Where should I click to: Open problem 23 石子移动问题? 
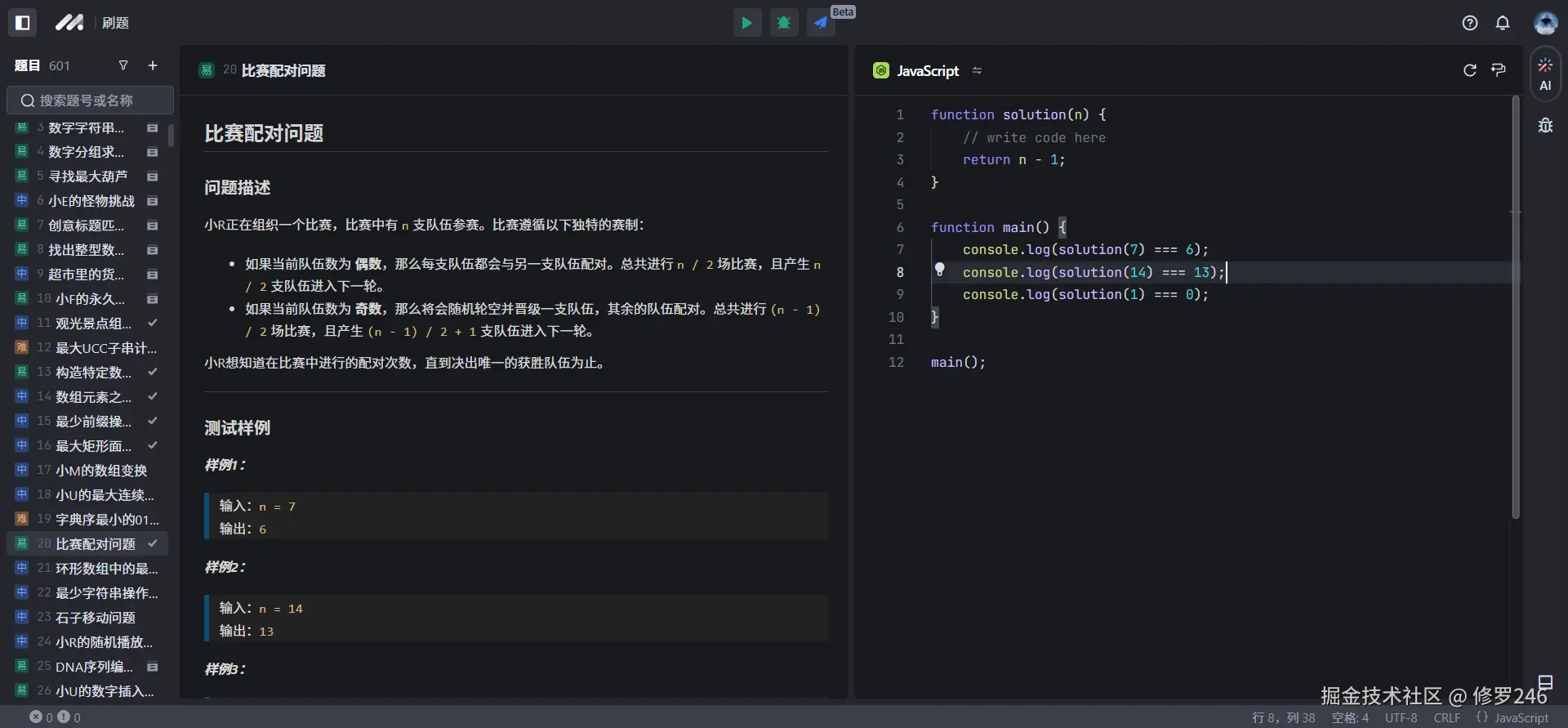(x=95, y=618)
